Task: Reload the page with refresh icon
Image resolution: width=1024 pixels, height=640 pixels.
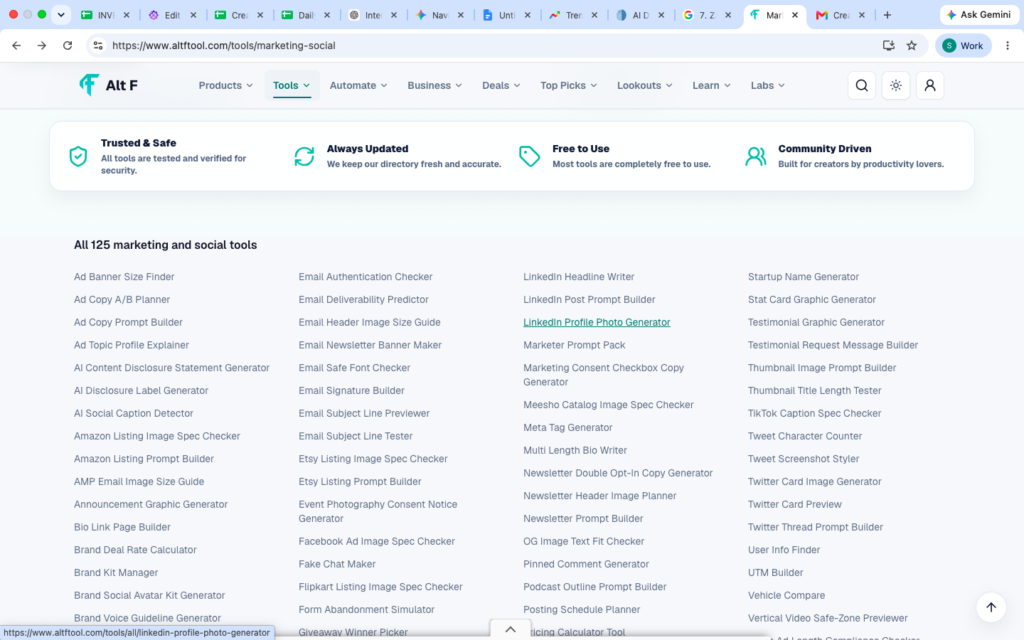Action: pos(67,46)
